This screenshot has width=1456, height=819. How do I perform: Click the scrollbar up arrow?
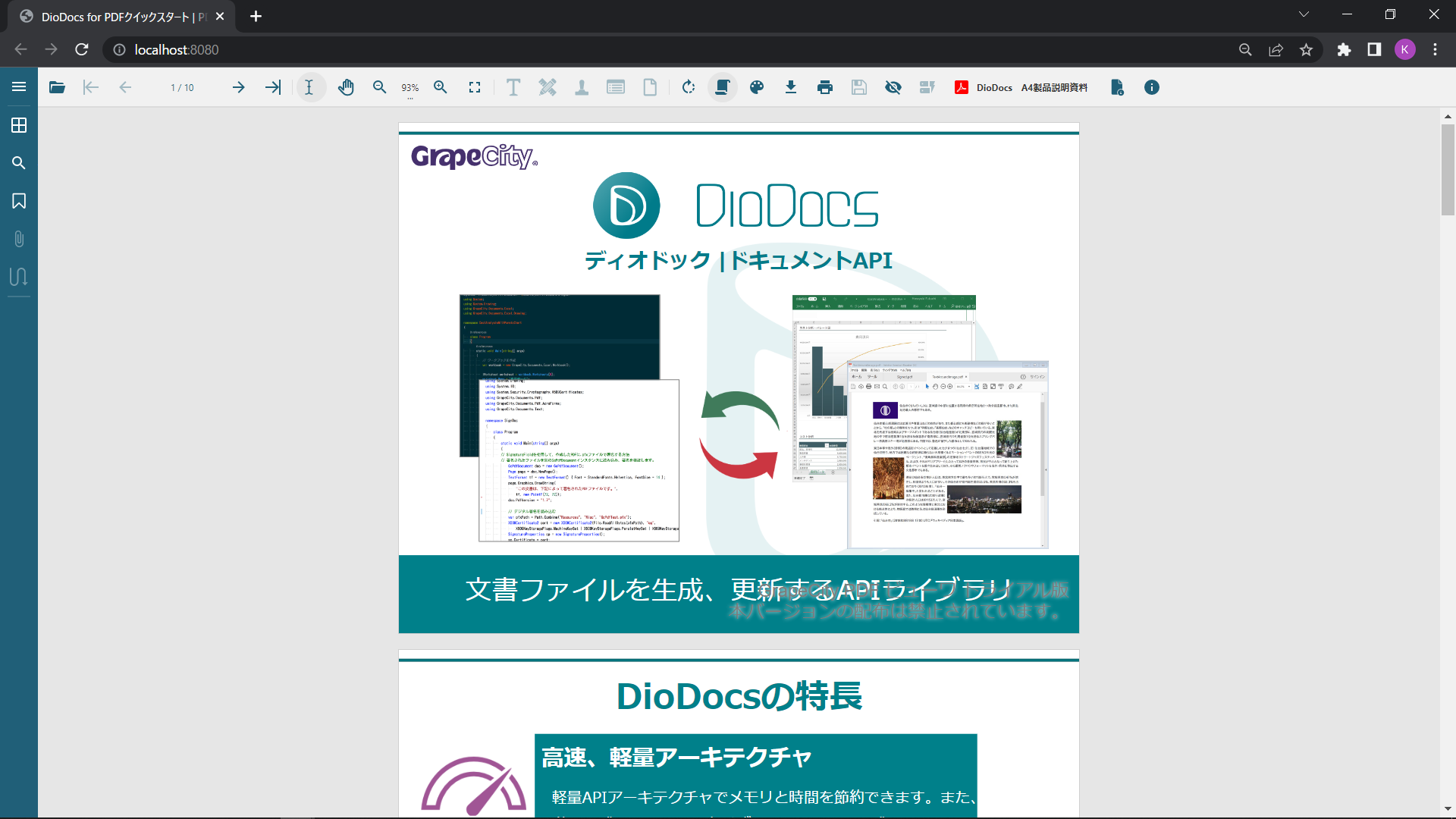(1448, 116)
